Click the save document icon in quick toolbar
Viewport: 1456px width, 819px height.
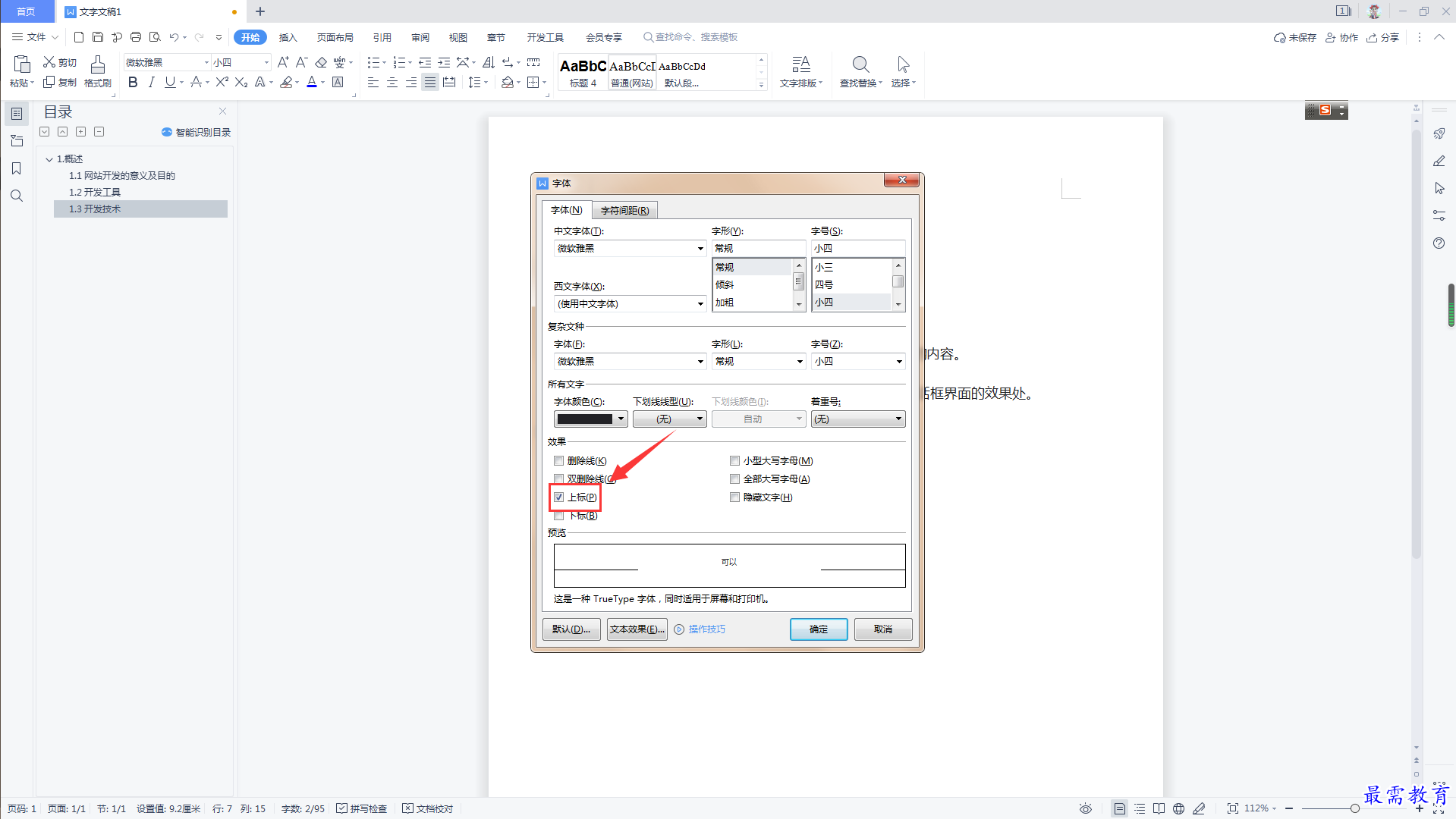pyautogui.click(x=98, y=36)
